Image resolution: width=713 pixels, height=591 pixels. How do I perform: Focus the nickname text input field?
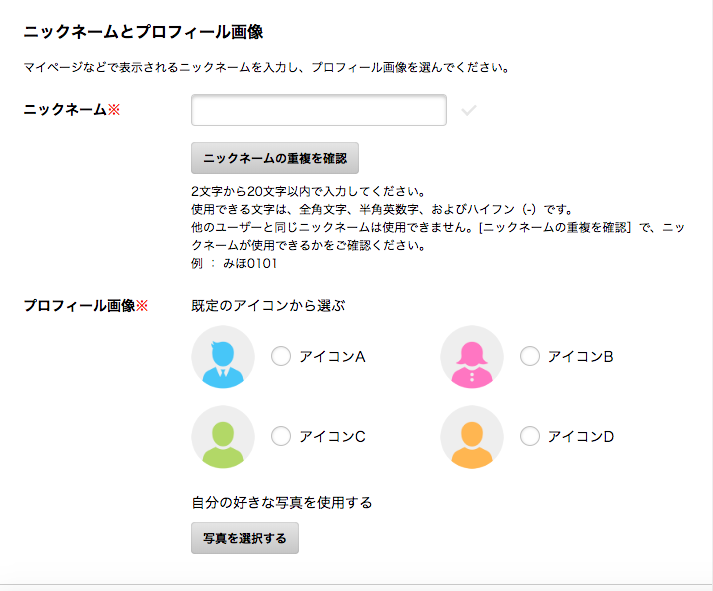319,110
